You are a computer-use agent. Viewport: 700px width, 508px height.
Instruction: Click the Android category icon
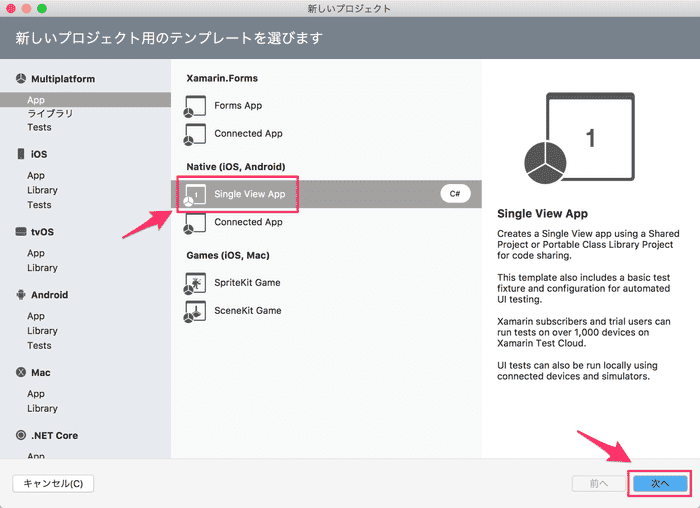tap(20, 295)
